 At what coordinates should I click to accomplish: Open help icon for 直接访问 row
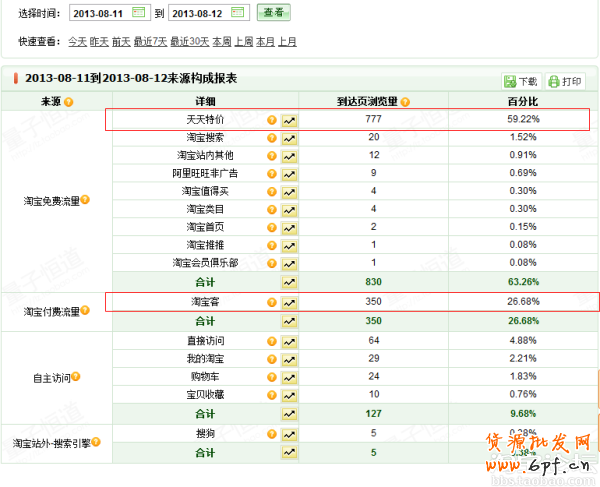tap(272, 341)
